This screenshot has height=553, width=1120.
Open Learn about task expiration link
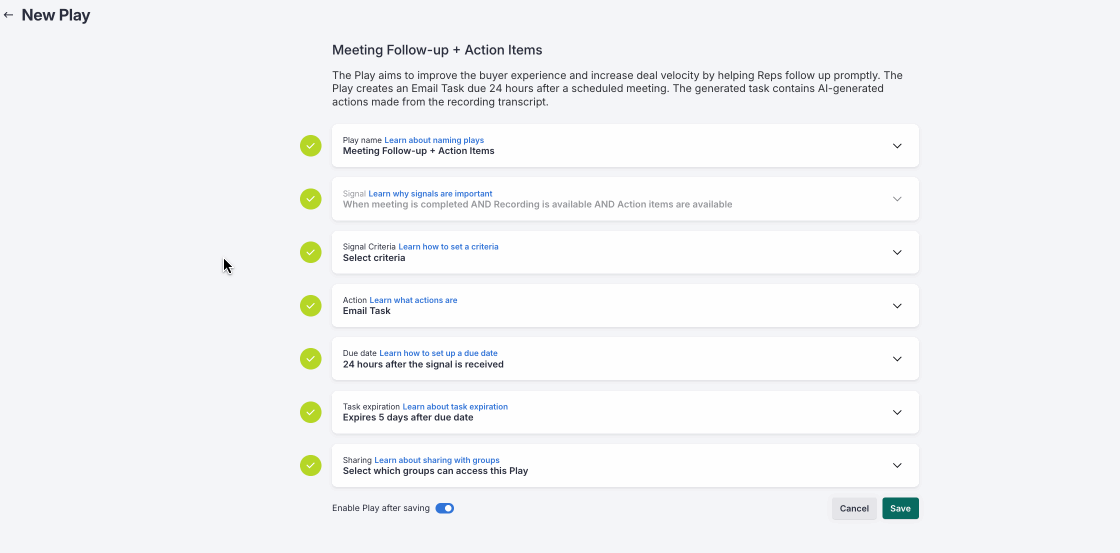click(455, 407)
